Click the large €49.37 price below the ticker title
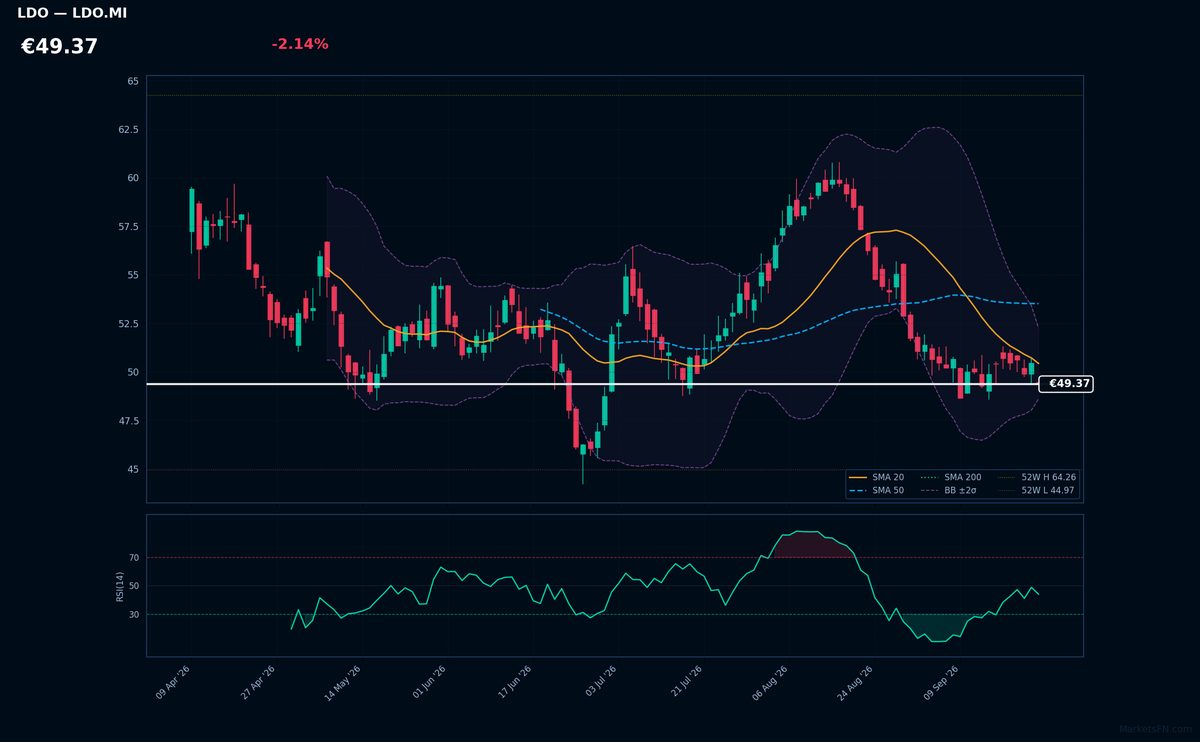This screenshot has width=1200, height=742. [60, 47]
